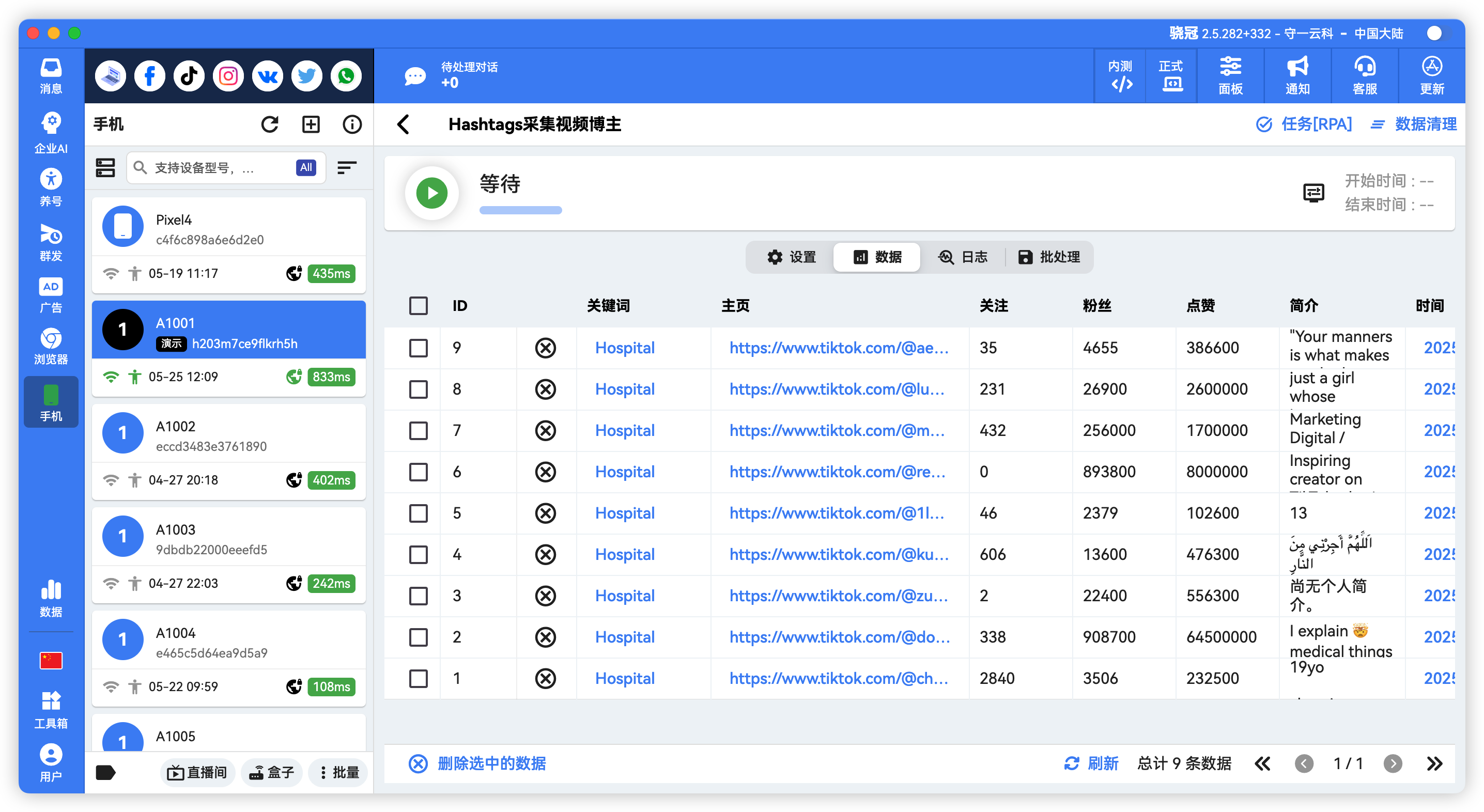Open the 数据 panel in the sidebar
The height and width of the screenshot is (812, 1484).
click(x=51, y=598)
